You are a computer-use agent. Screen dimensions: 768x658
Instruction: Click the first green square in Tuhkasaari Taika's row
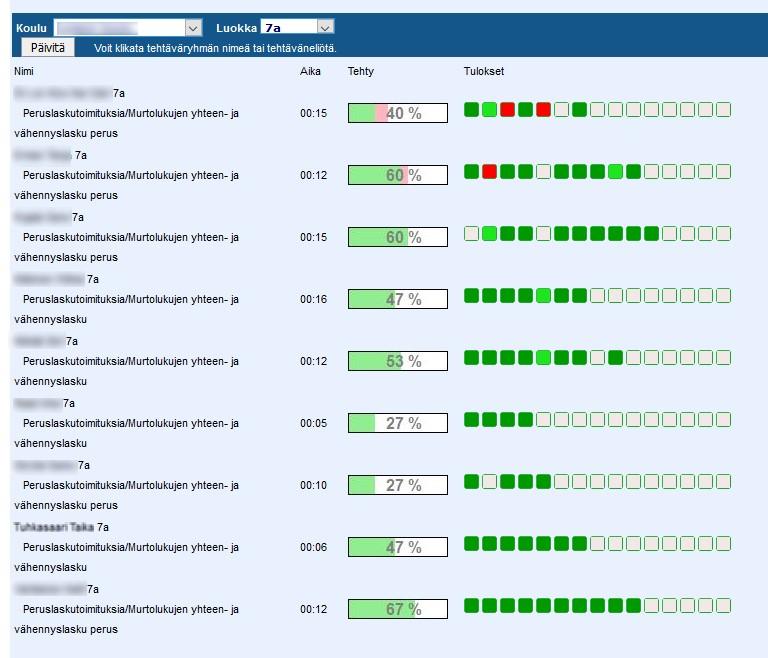click(x=471, y=544)
